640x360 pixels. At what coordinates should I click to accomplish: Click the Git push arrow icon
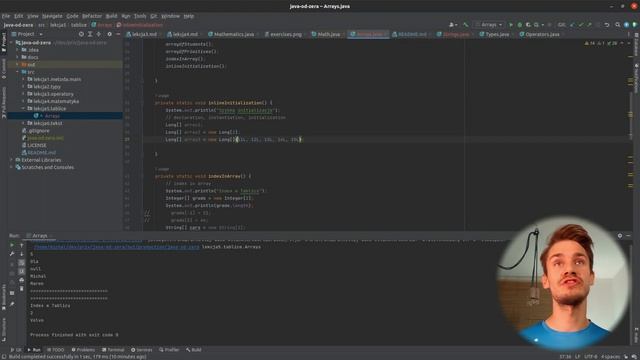tap(589, 25)
